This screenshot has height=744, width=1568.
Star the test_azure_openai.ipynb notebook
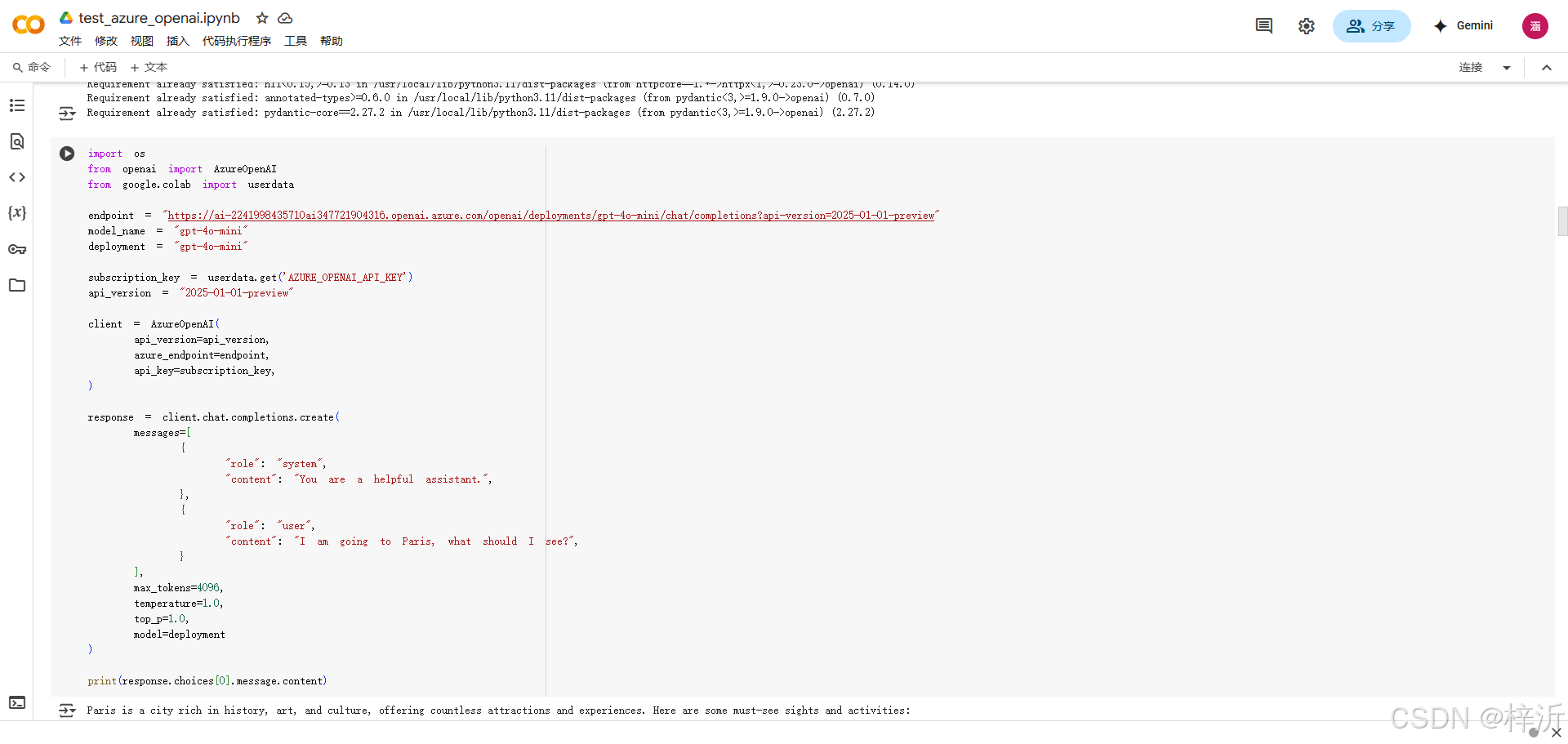point(262,18)
